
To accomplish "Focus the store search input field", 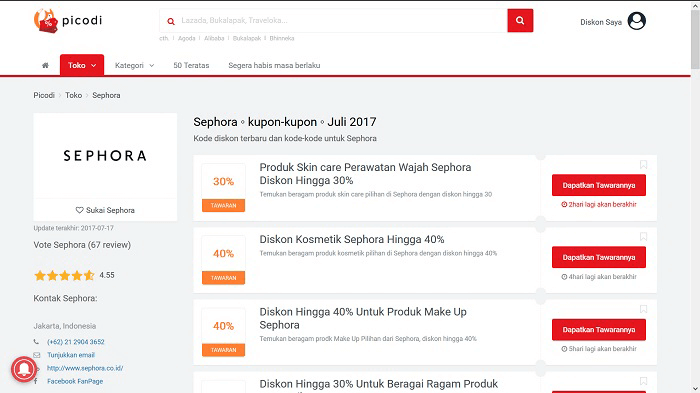I will (x=333, y=21).
